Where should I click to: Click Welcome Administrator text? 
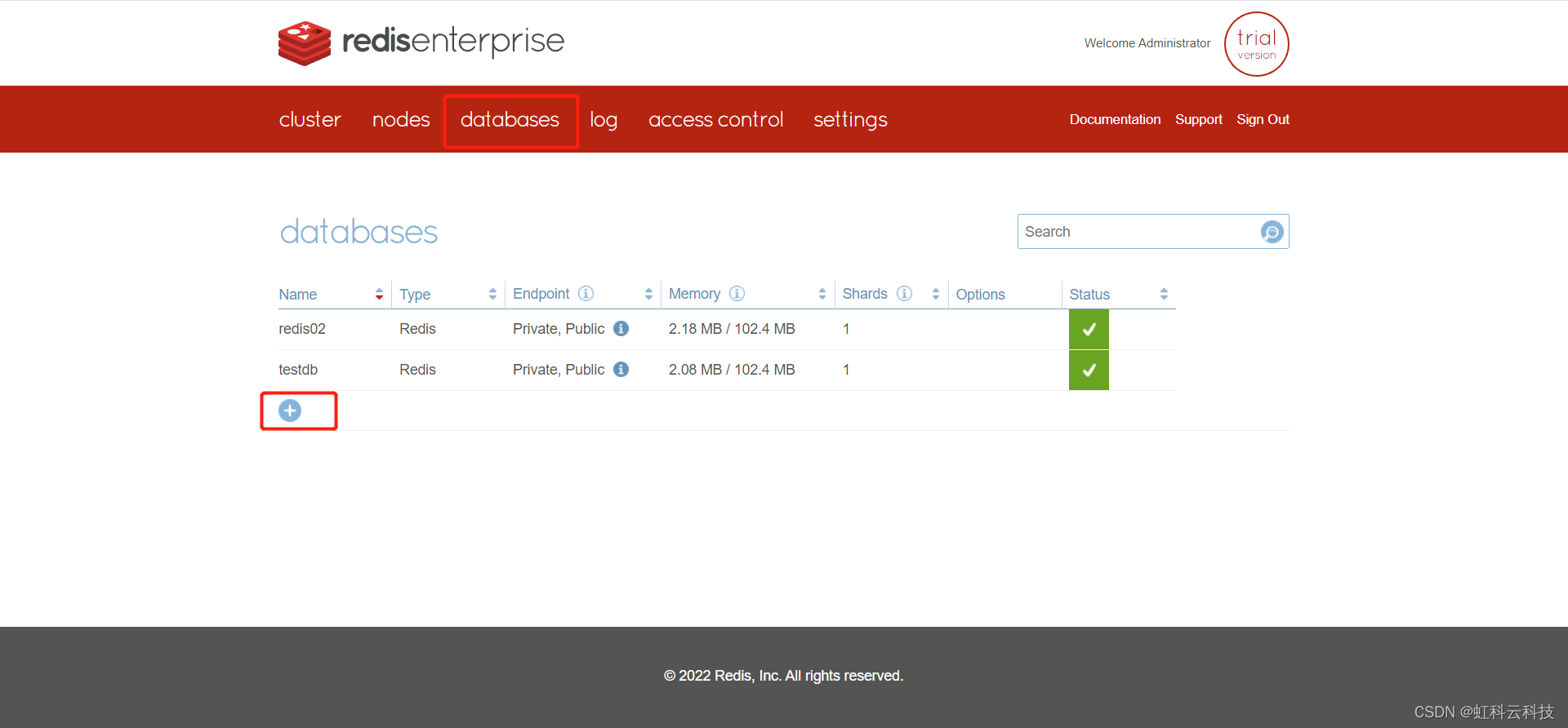[1147, 43]
